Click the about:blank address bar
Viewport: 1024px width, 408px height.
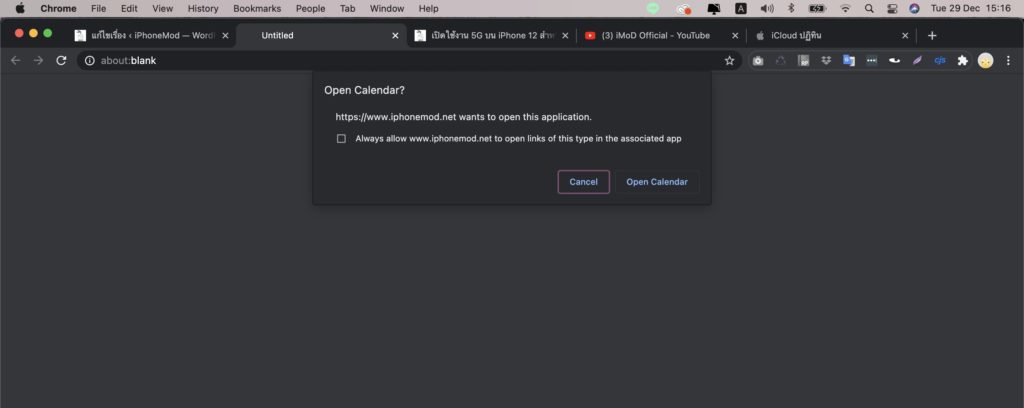[x=400, y=60]
